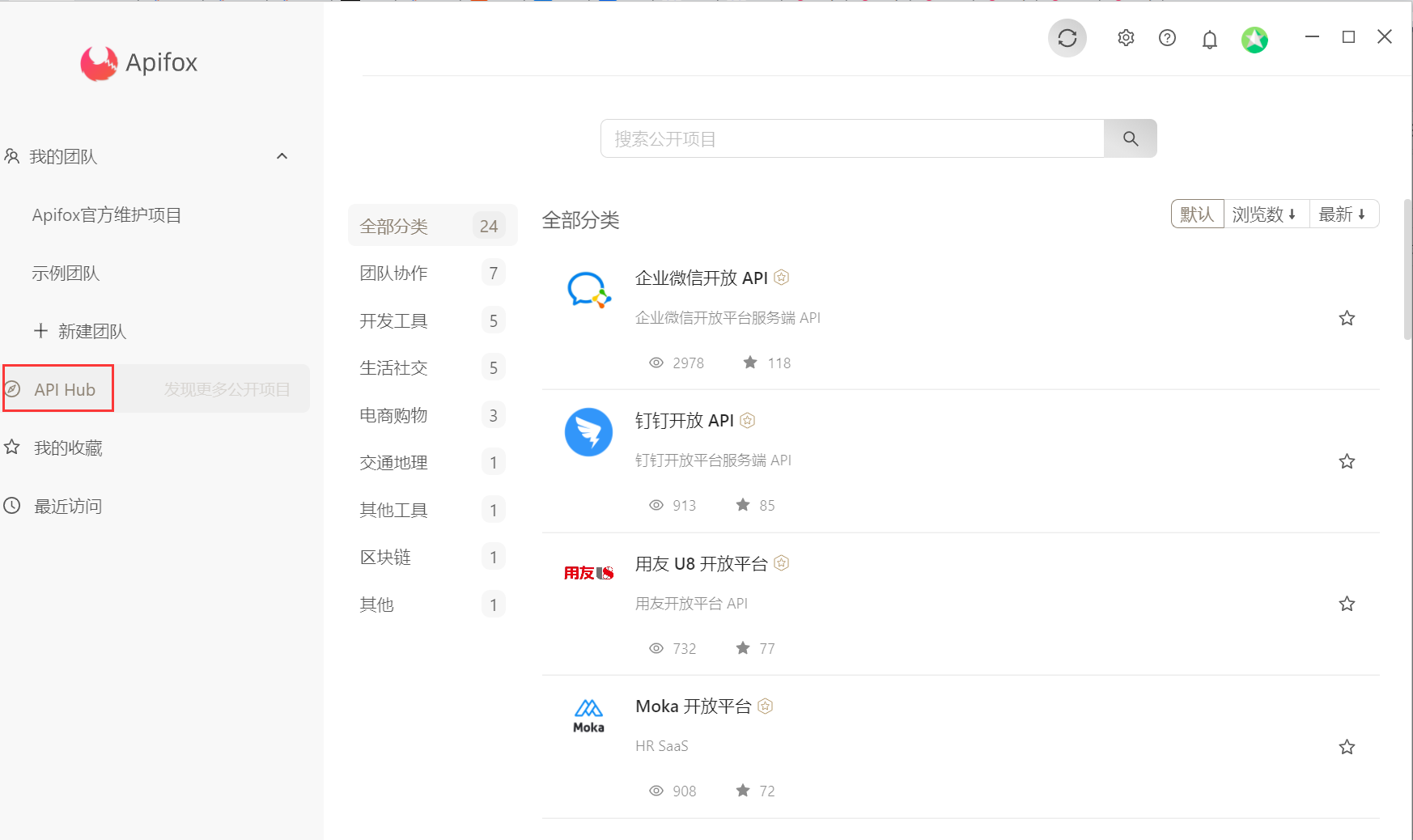Sort by 最新 descending
This screenshot has width=1413, height=840.
1343,214
